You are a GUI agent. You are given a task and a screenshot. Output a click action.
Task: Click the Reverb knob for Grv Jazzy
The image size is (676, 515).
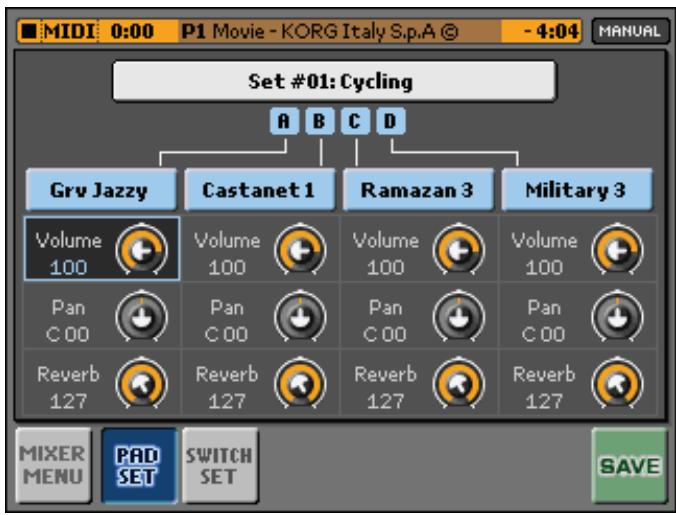[x=142, y=383]
